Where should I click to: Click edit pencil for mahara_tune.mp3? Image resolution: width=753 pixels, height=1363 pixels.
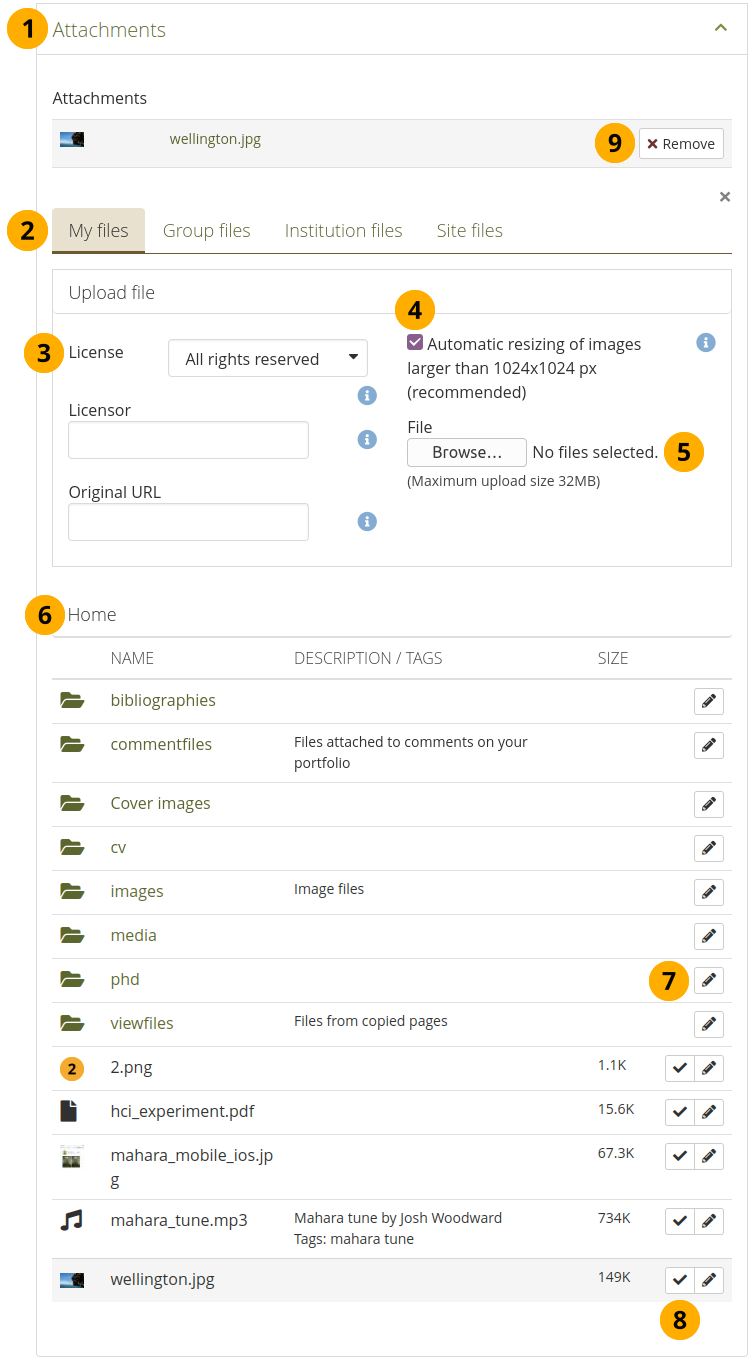tap(709, 1221)
